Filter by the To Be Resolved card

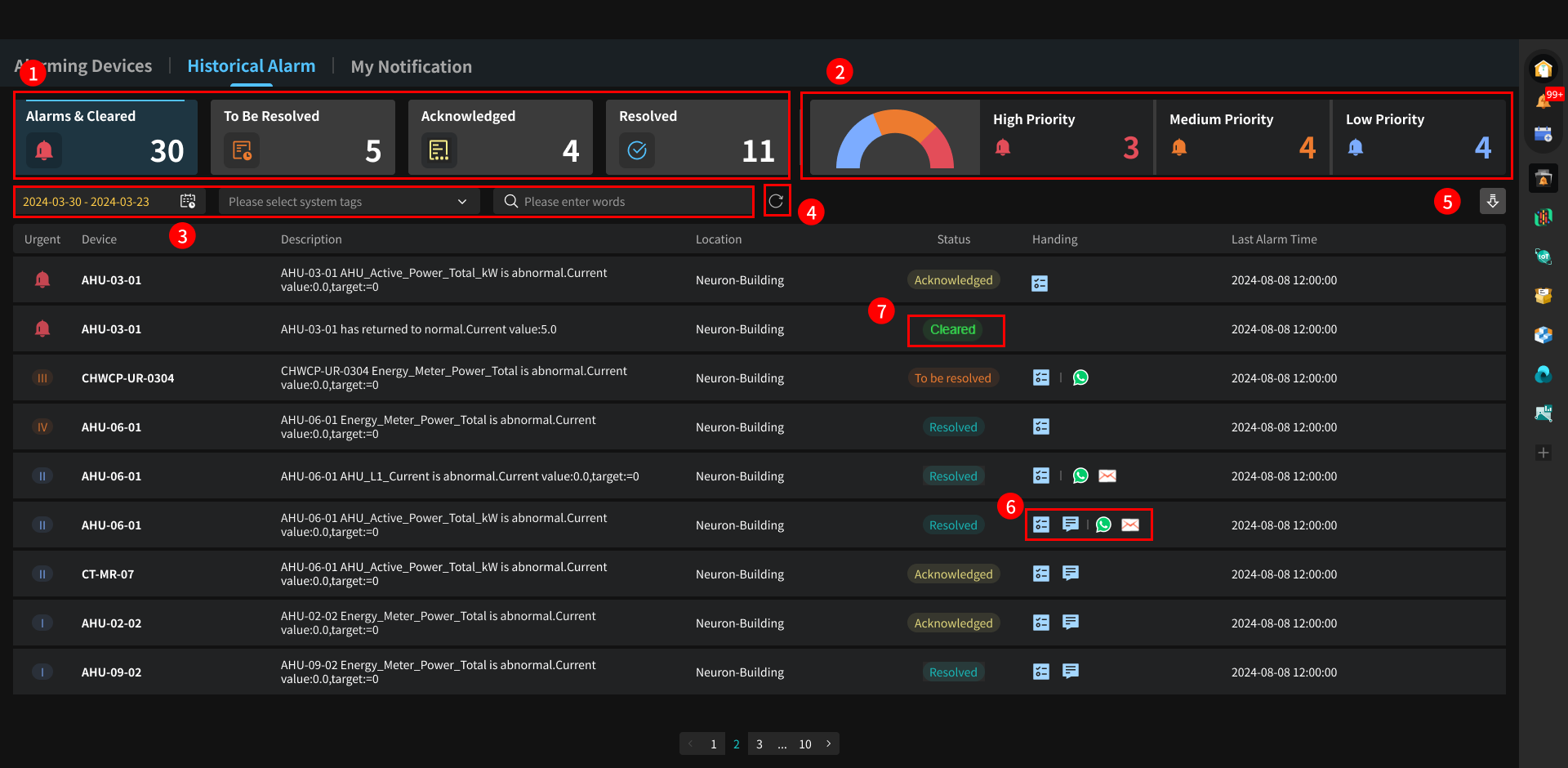302,136
